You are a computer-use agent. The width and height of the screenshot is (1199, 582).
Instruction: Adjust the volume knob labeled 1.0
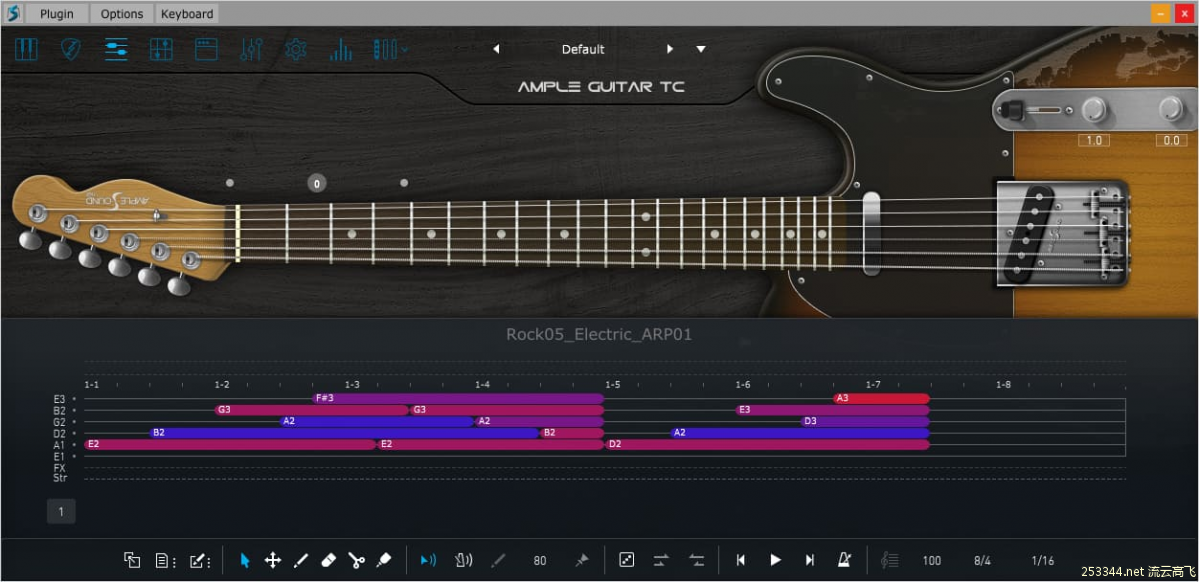1094,109
